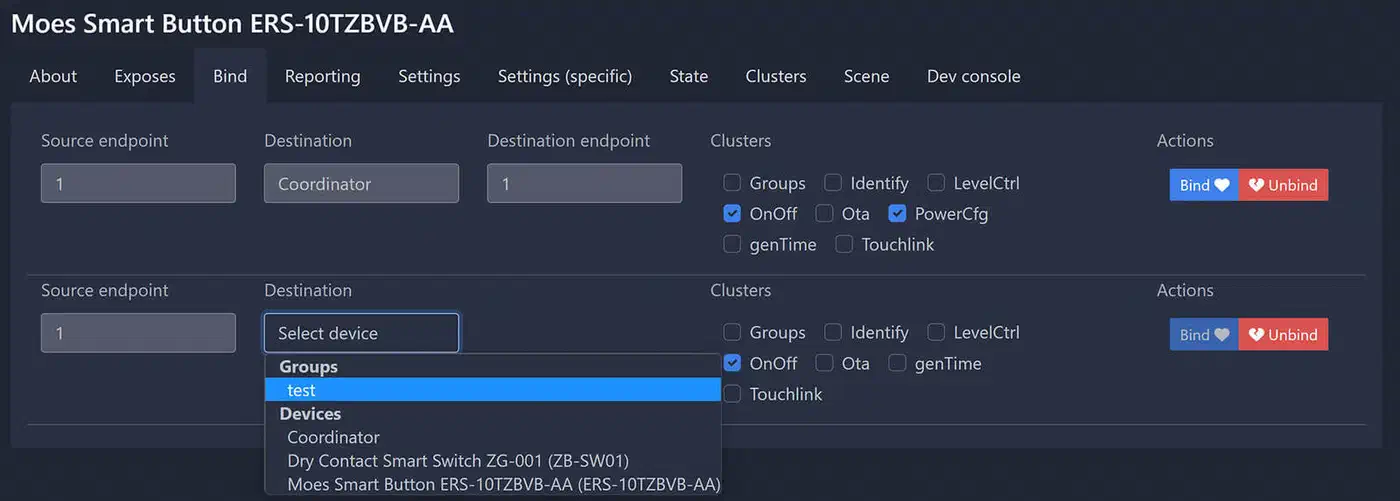Screen dimensions: 1400x501
Task: Choose the test group option
Action: [493, 390]
